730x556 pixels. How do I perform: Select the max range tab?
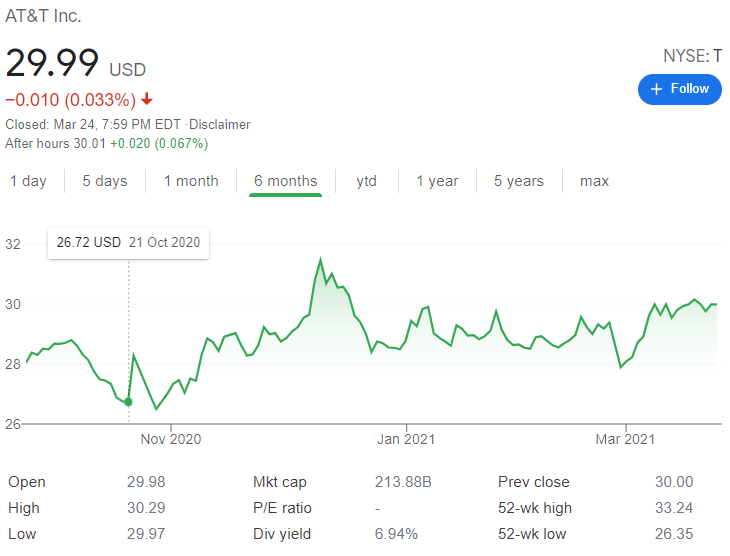594,181
